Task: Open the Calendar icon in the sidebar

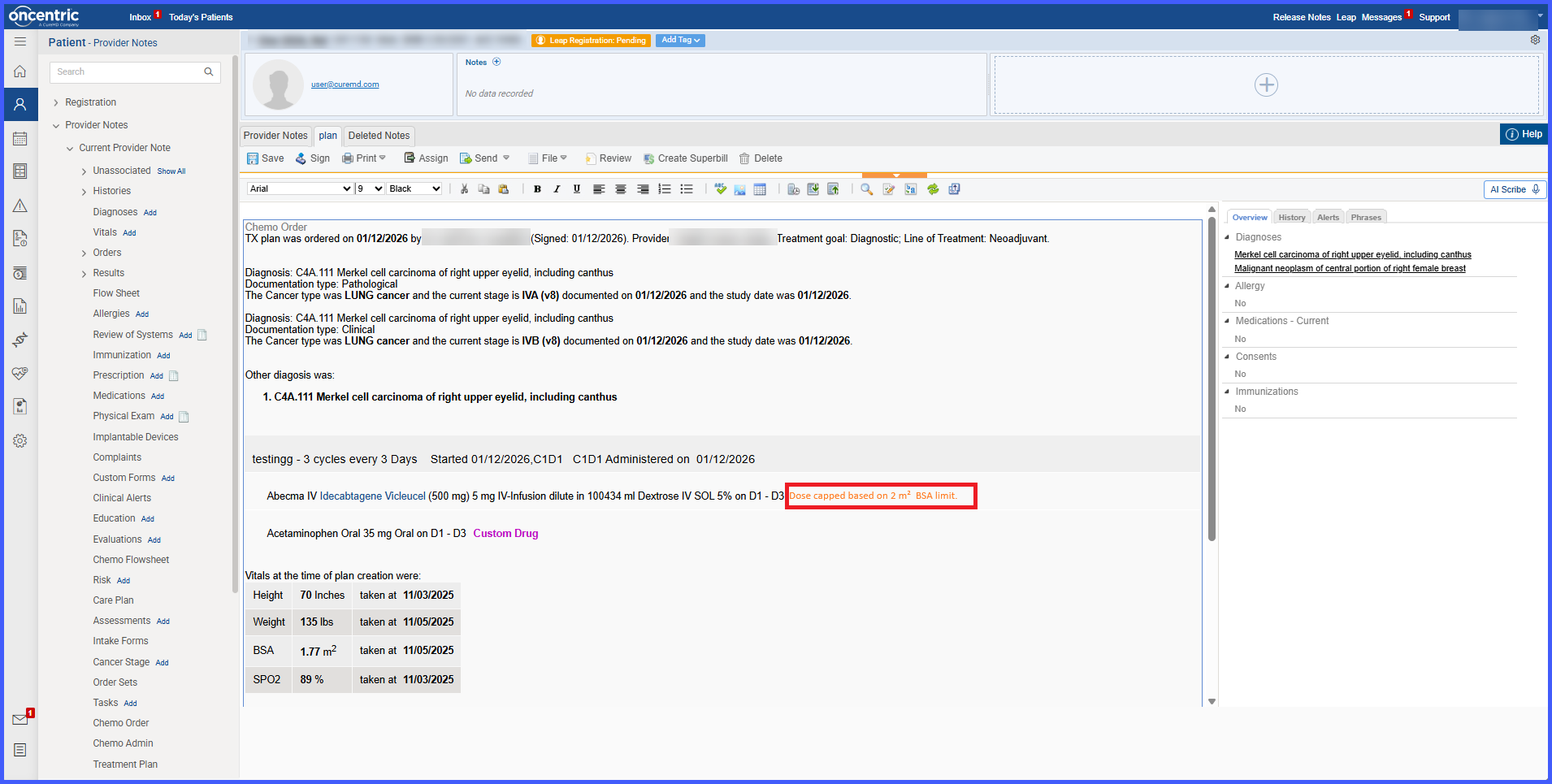Action: click(x=20, y=138)
